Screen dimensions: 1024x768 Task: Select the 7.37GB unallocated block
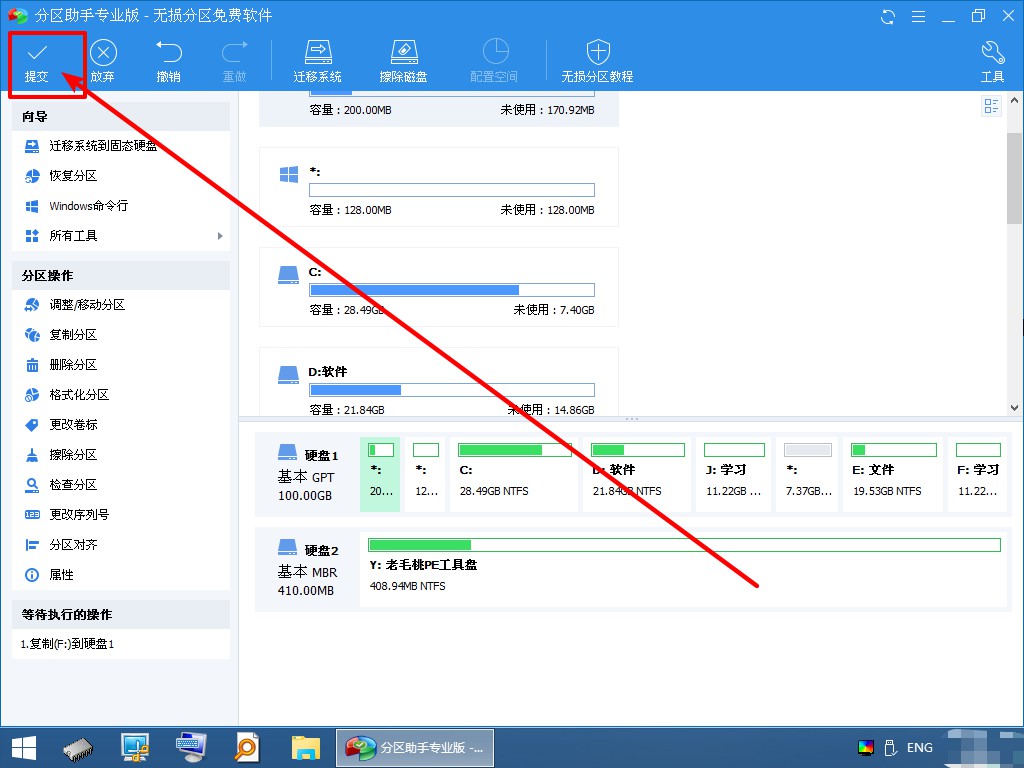(807, 475)
